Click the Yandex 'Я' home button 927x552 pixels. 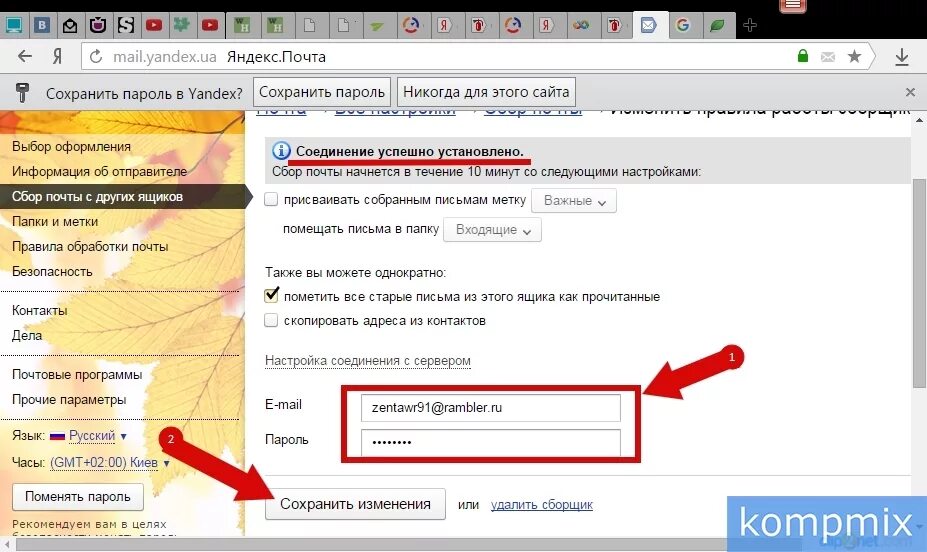click(57, 57)
